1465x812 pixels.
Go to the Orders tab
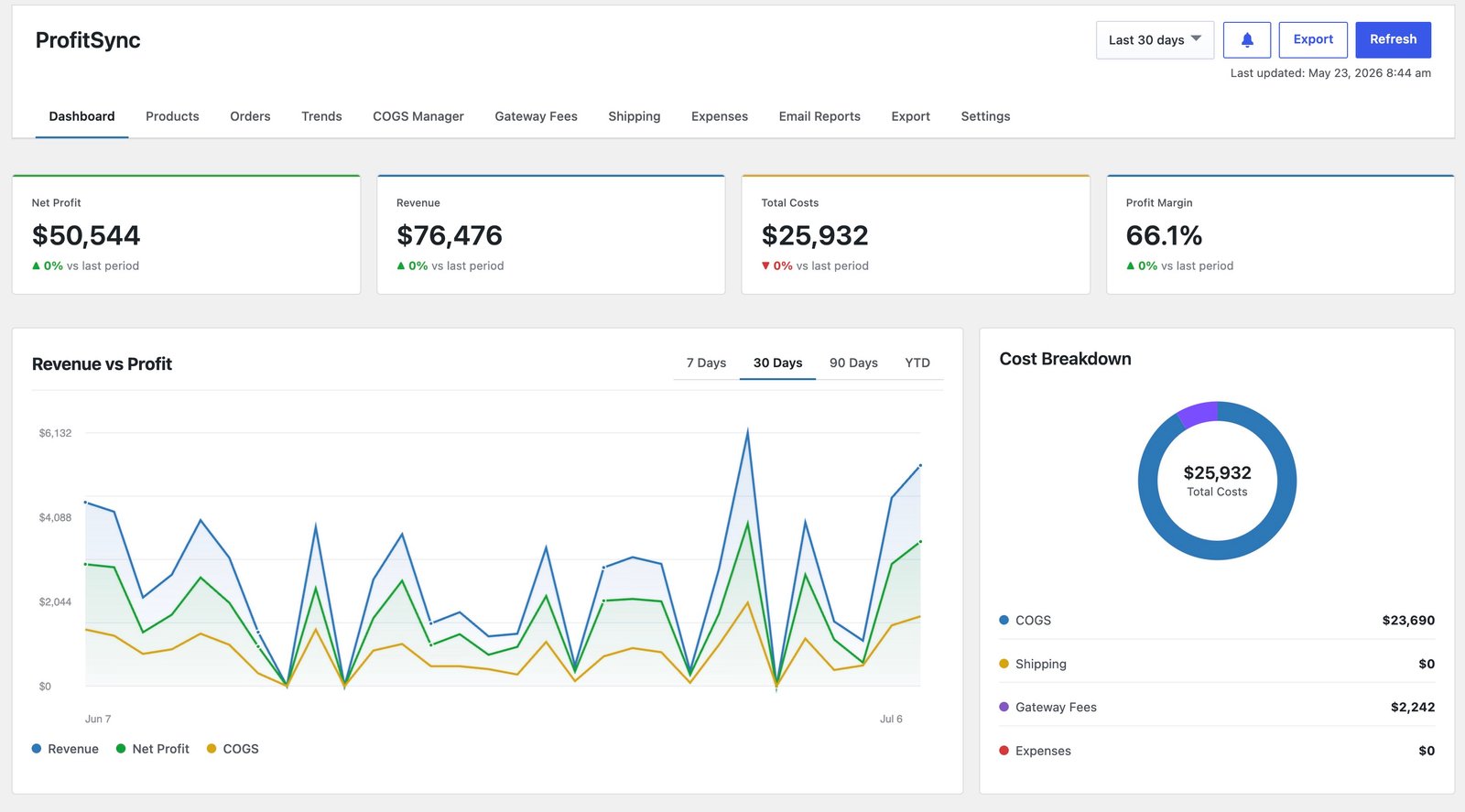[250, 116]
